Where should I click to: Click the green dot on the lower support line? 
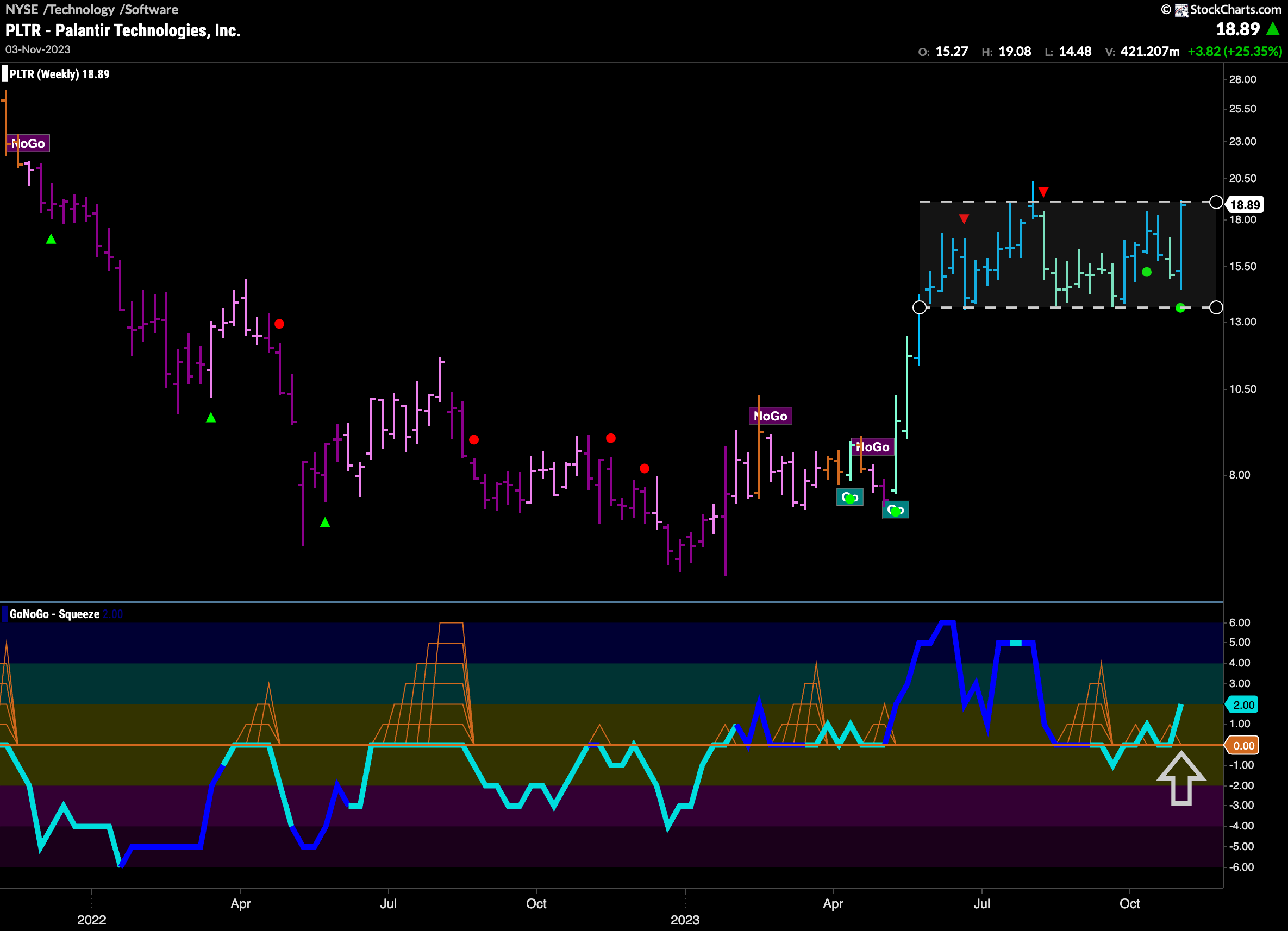point(1180,309)
